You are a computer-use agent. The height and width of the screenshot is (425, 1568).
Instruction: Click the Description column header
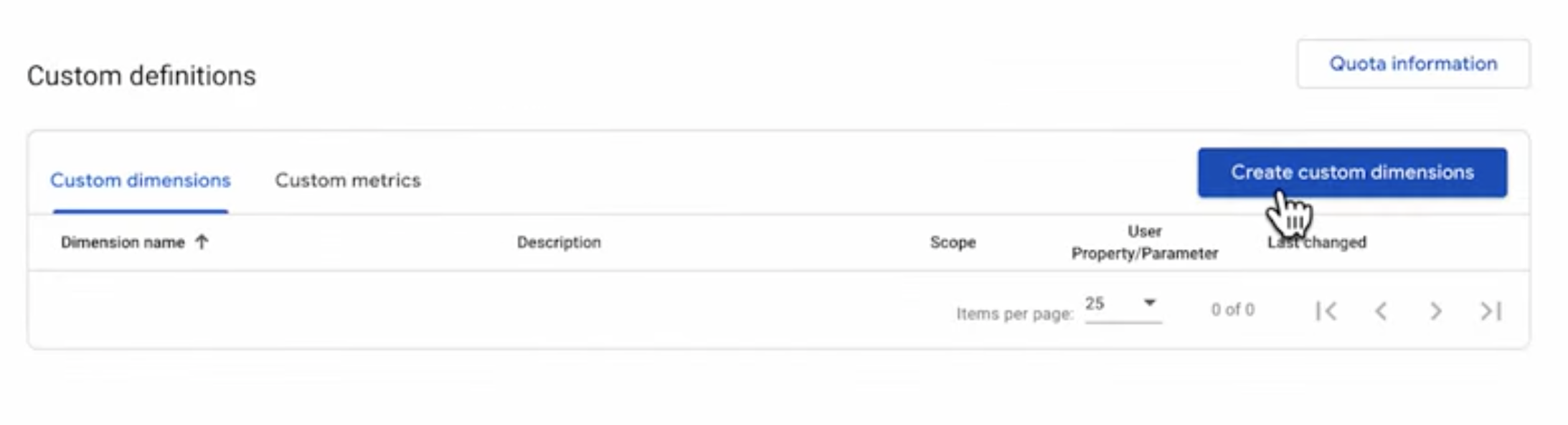pos(559,243)
